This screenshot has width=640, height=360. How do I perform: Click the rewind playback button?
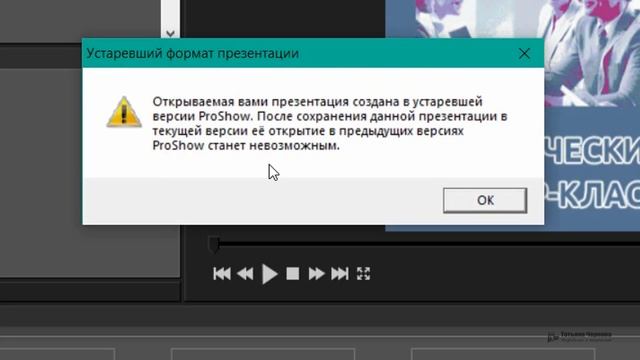point(245,273)
